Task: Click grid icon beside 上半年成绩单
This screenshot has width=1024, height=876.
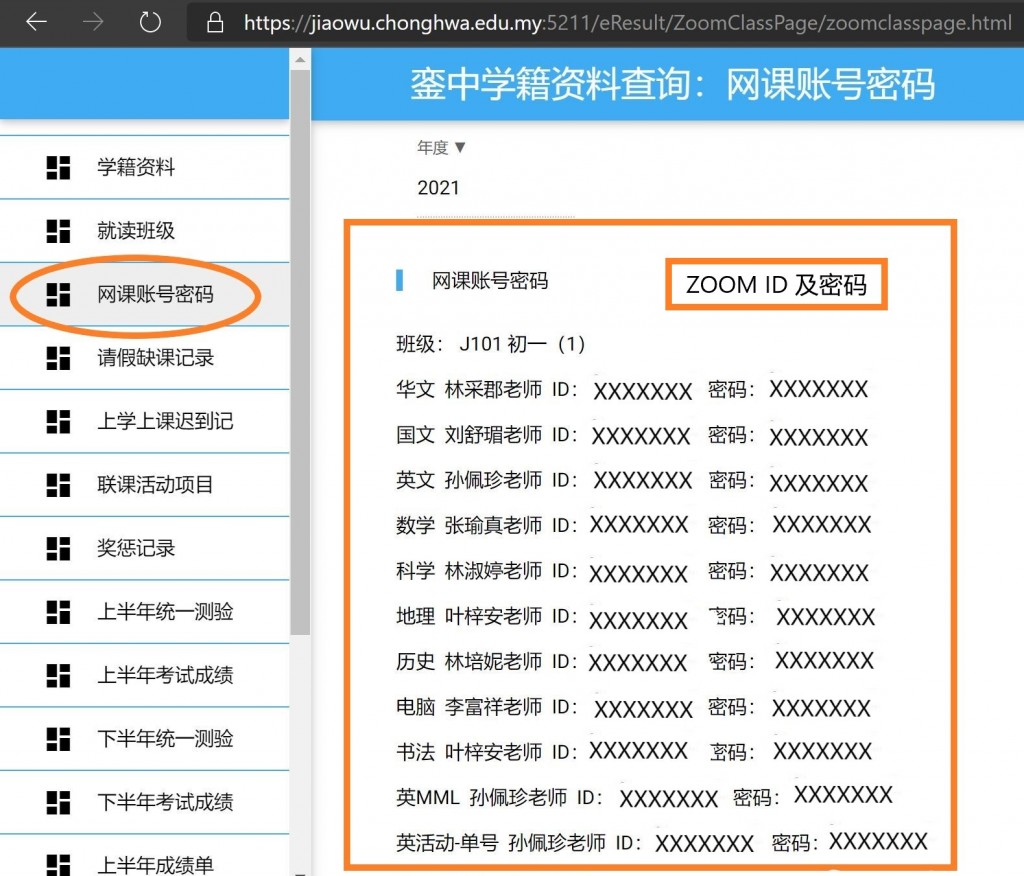Action: tap(58, 864)
